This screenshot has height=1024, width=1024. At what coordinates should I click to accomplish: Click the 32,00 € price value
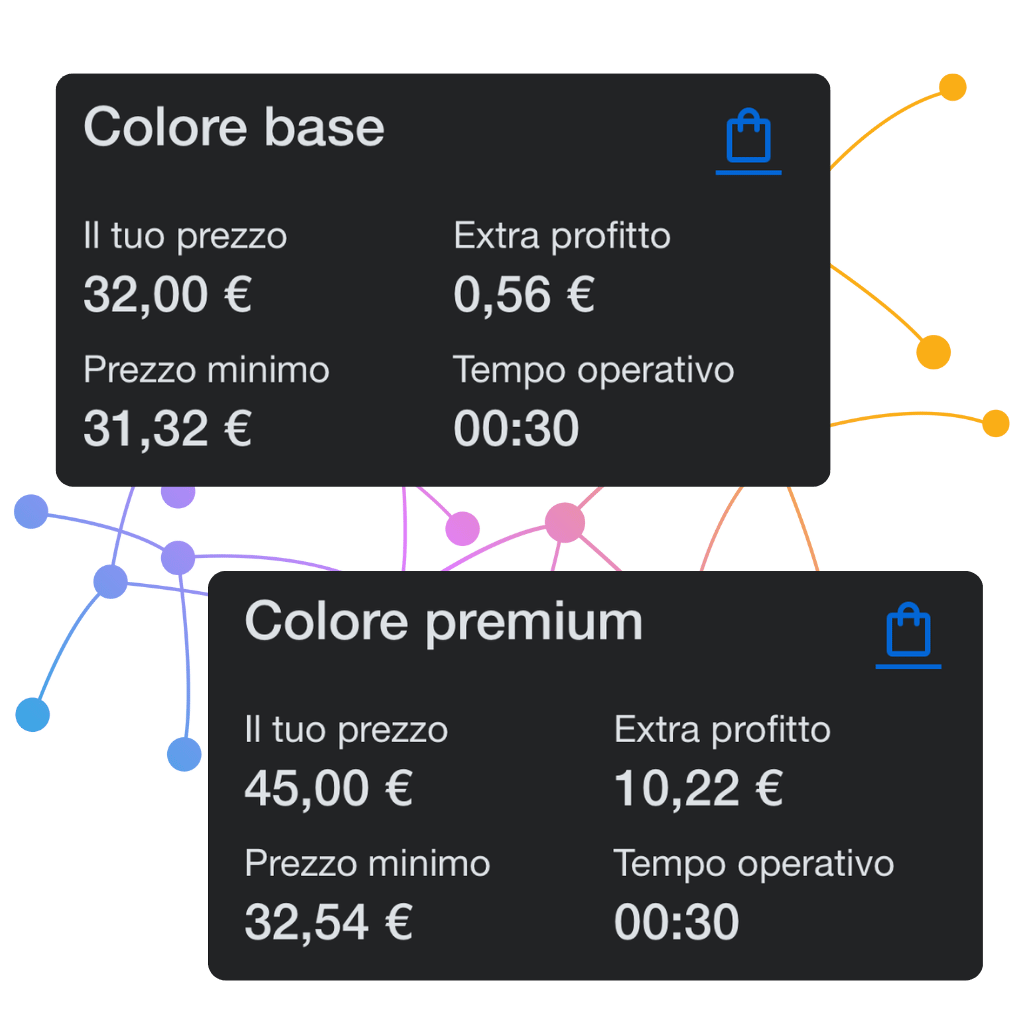point(167,295)
